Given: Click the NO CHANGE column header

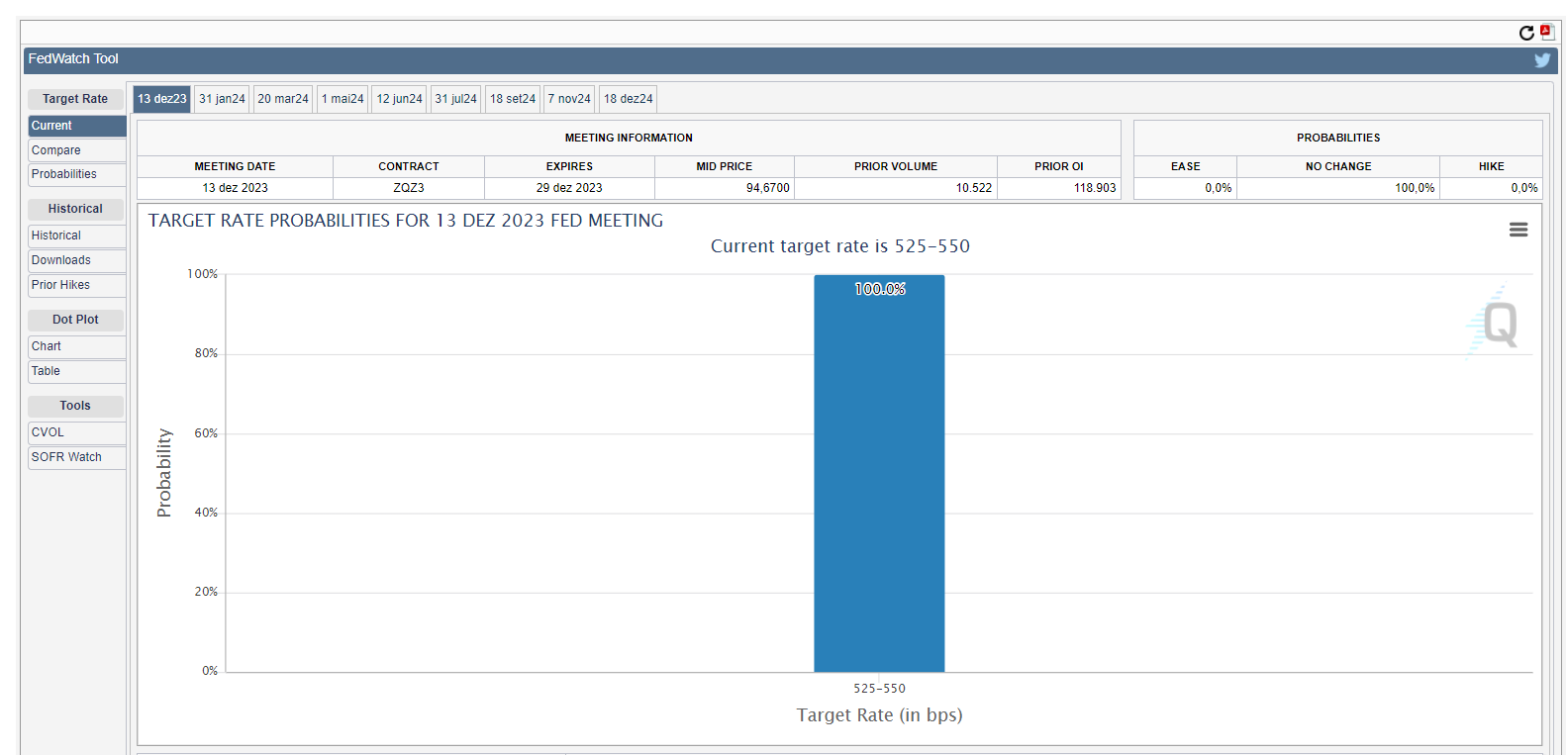Looking at the screenshot, I should 1338,166.
